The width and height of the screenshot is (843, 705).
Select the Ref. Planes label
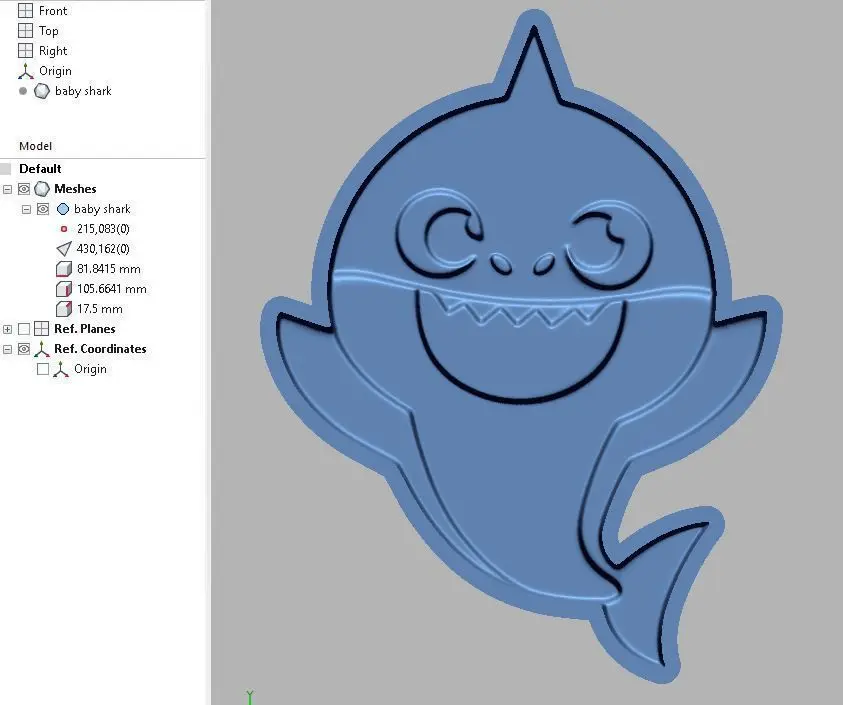click(84, 329)
